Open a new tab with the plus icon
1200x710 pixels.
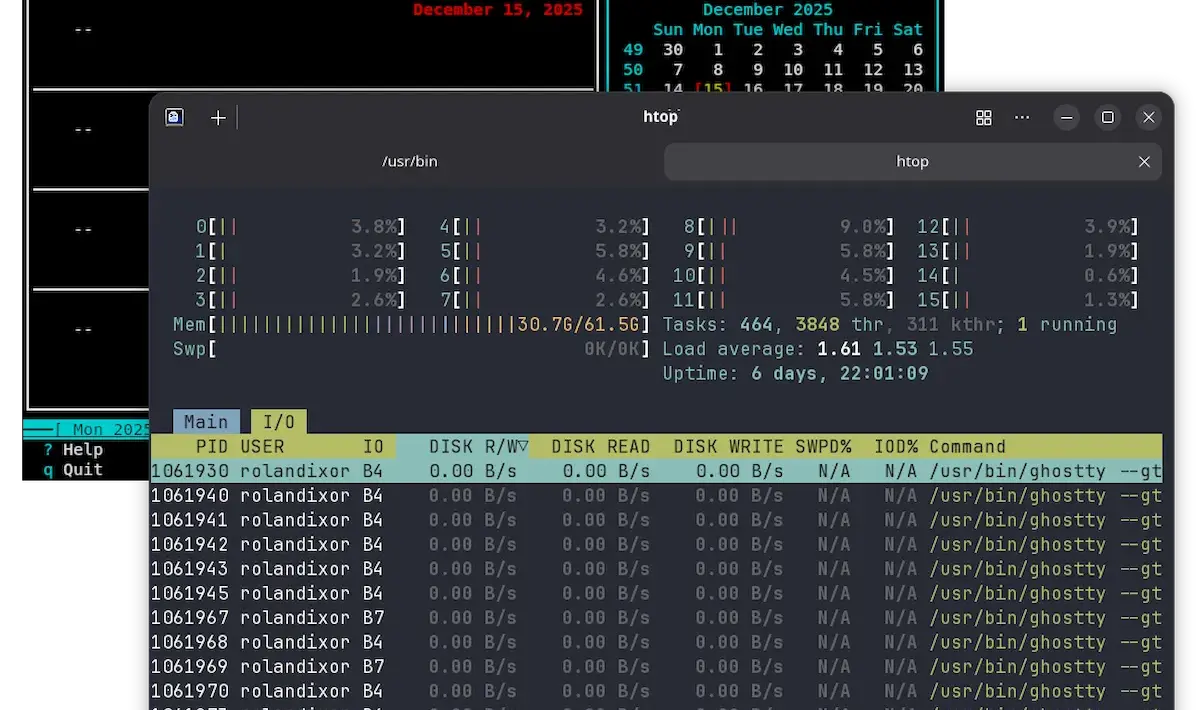pos(218,118)
